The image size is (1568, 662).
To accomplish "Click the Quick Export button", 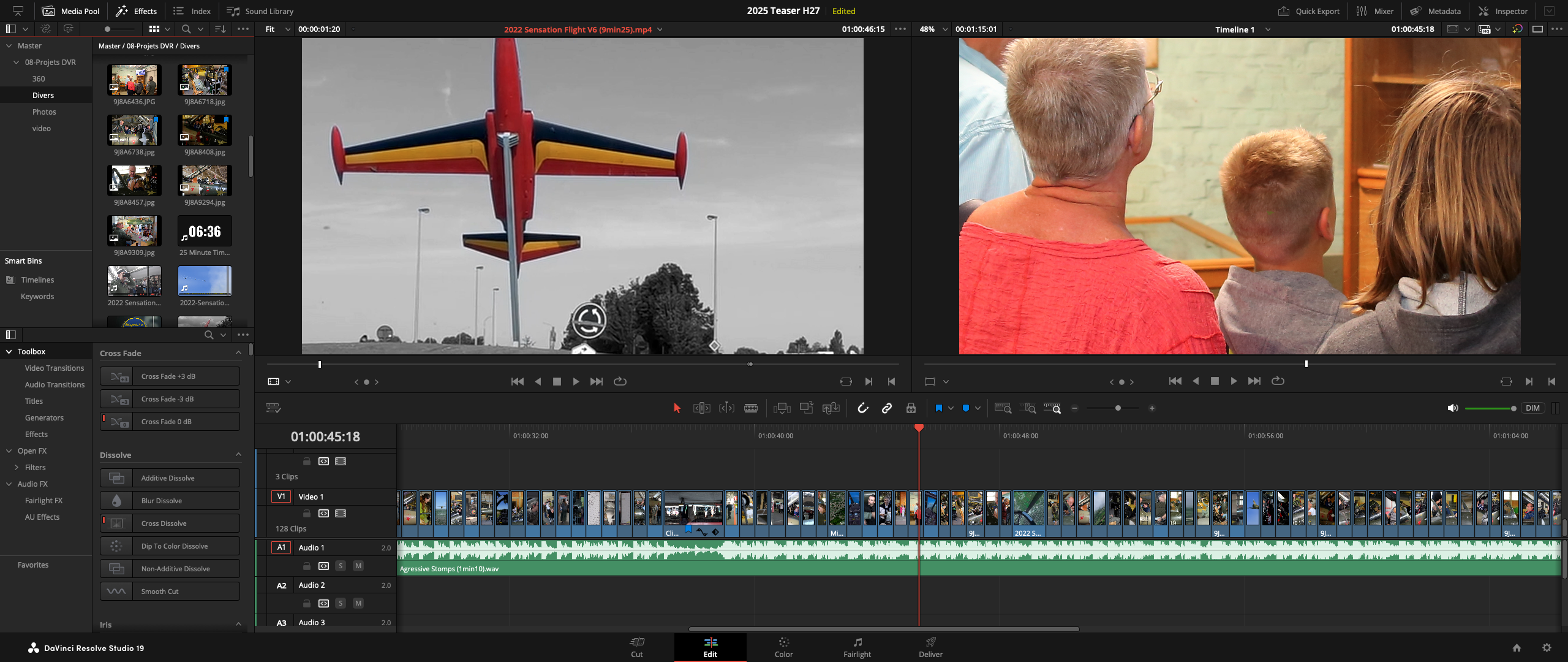I will [x=1309, y=11].
